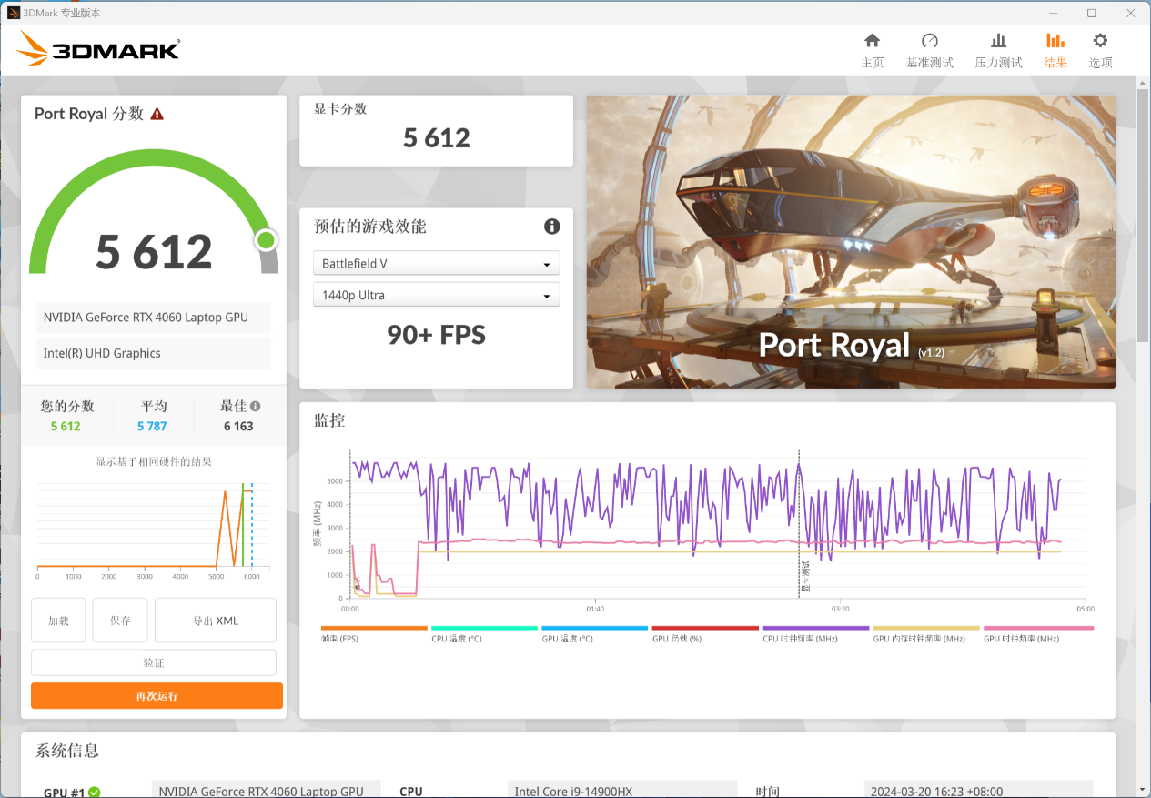The width and height of the screenshot is (1151, 798).
Task: Click the Port Royal preview image
Action: 851,242
